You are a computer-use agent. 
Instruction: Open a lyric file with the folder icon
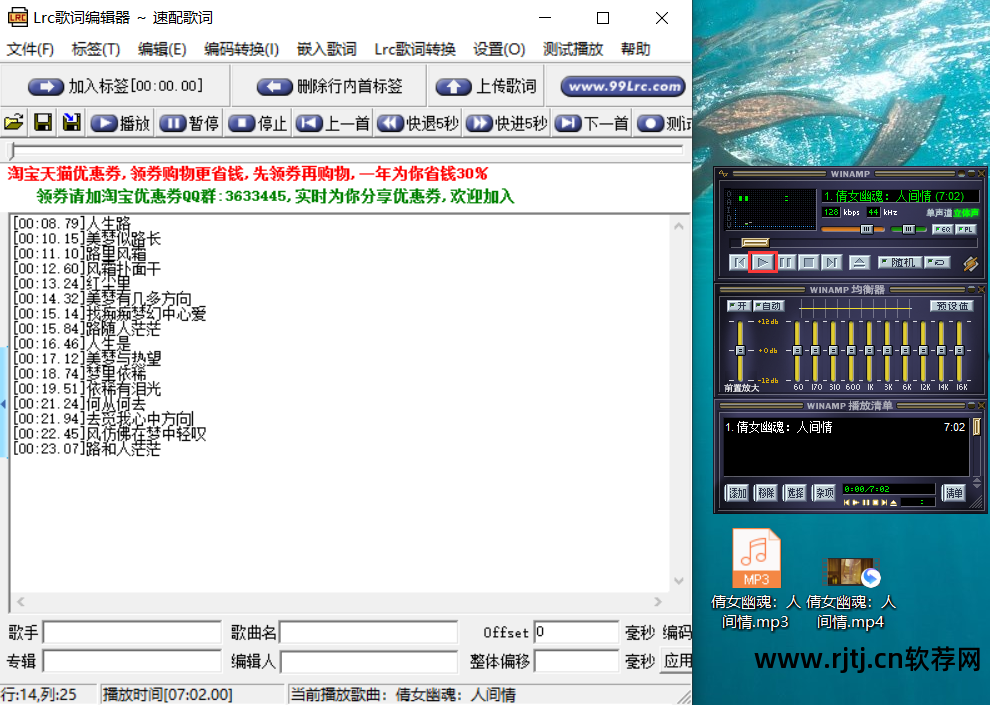click(13, 123)
